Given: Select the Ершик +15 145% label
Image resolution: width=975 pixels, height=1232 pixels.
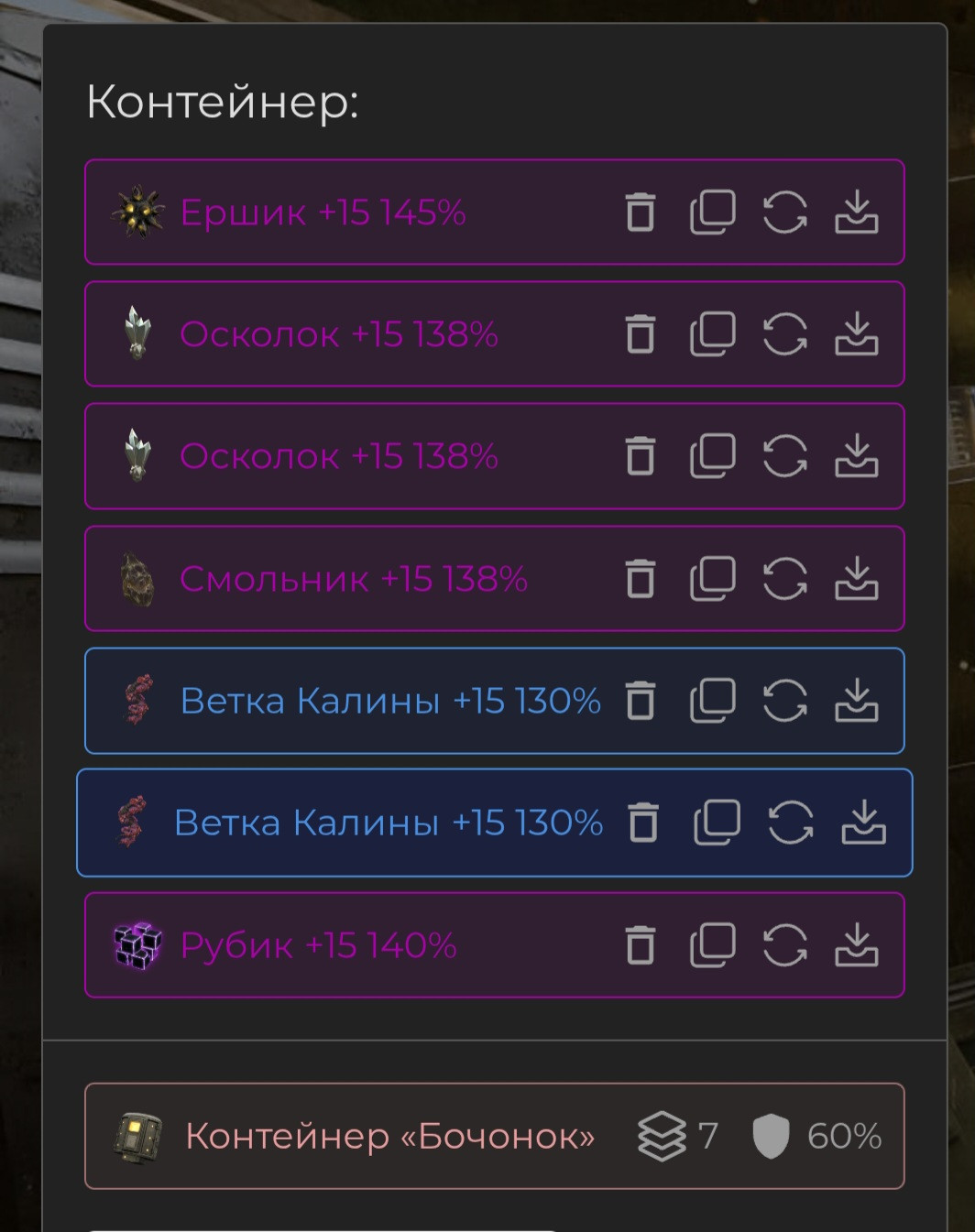Looking at the screenshot, I should pyautogui.click(x=323, y=213).
